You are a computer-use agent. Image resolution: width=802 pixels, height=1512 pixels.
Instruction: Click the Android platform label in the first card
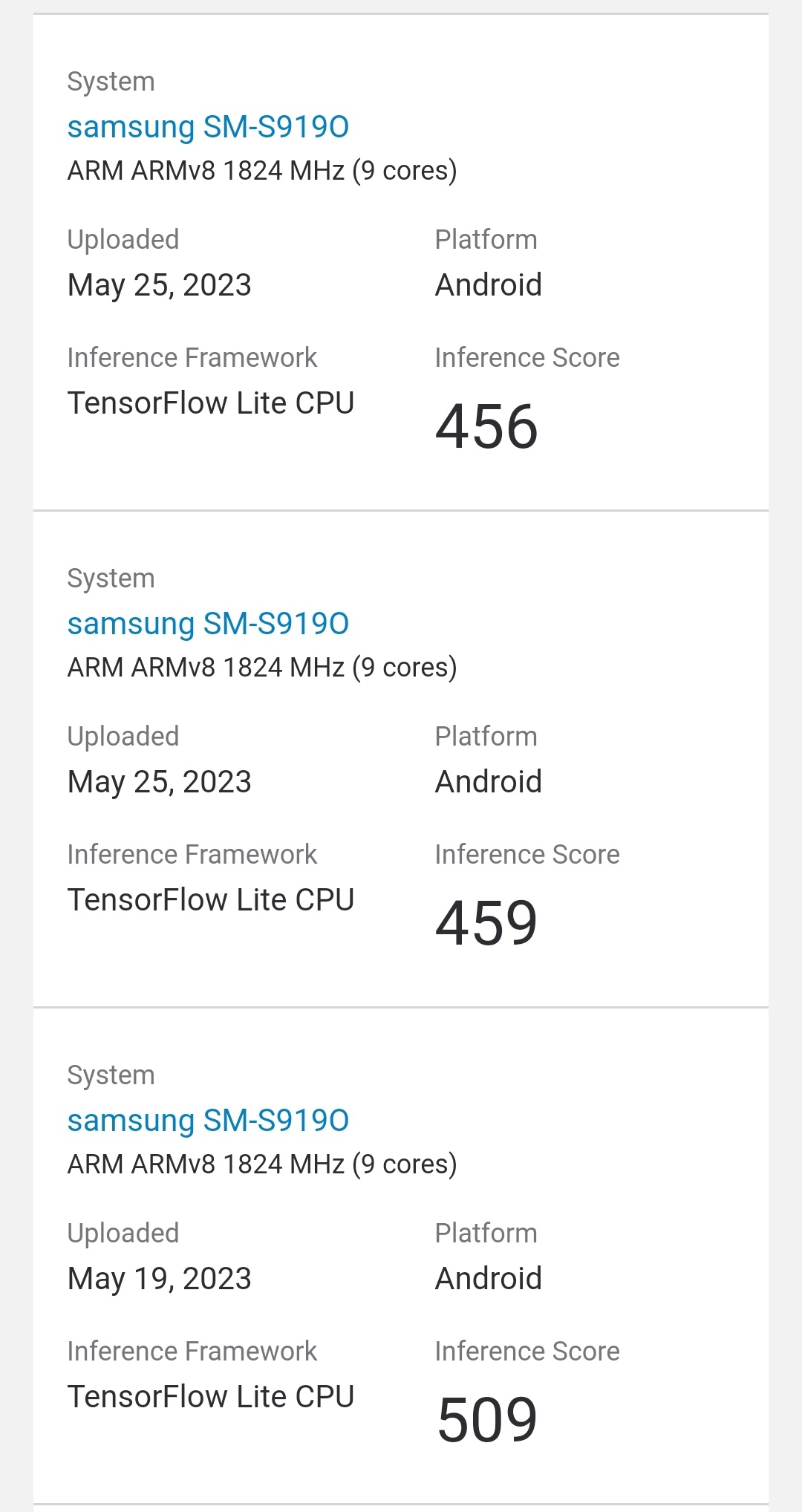coord(488,284)
